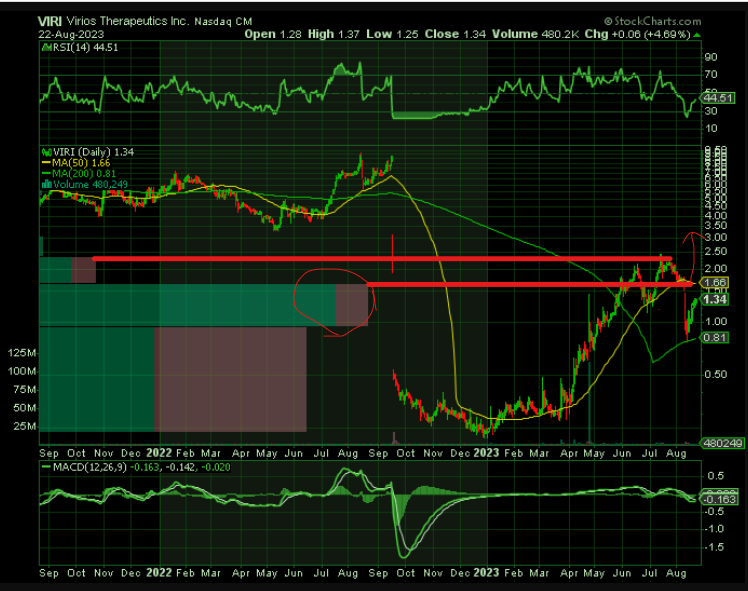Click the MACD(12,26,9) indicator label
748x591 pixels.
(x=90, y=467)
